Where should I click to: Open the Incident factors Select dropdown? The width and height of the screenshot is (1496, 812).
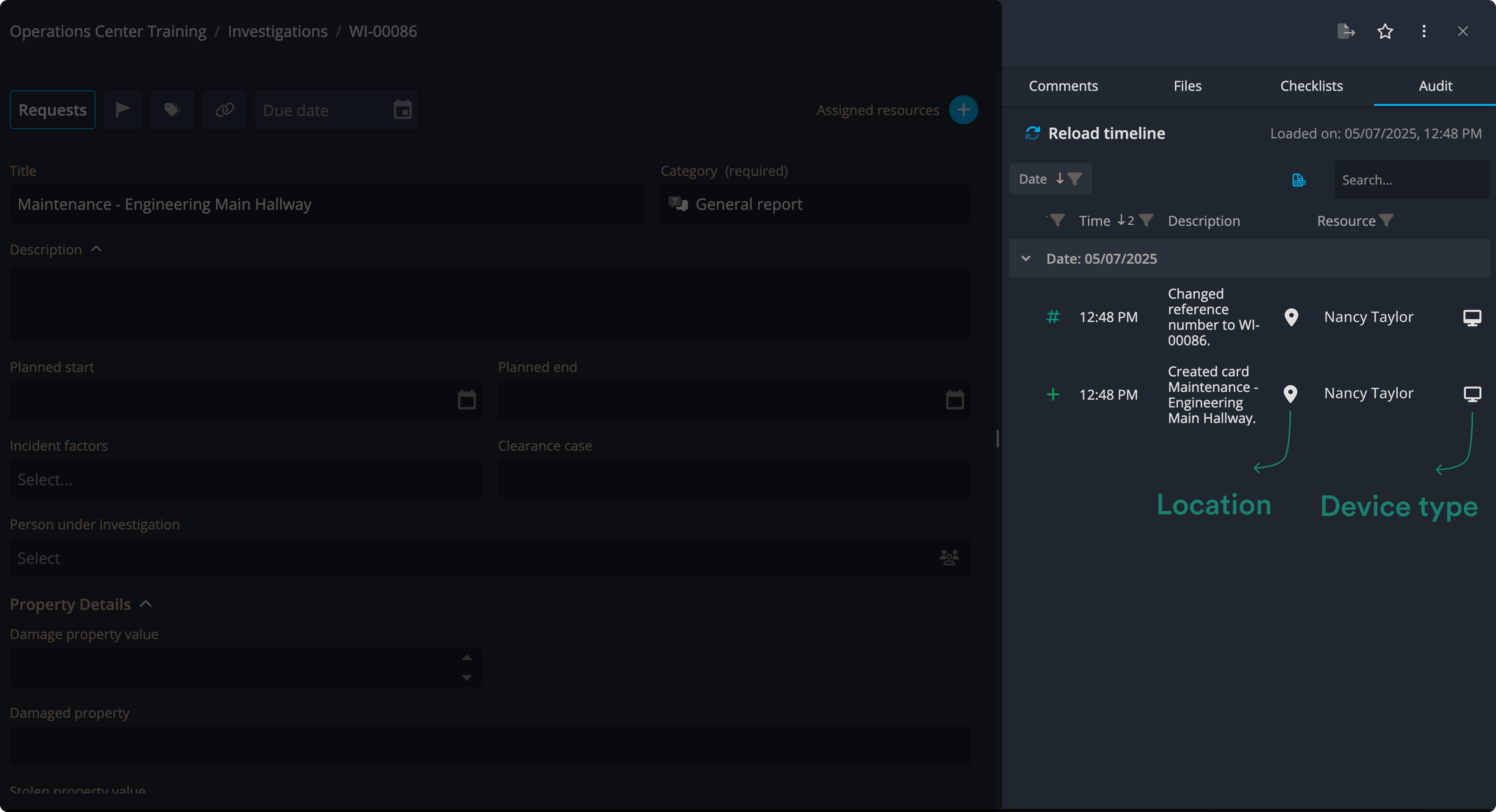pos(246,479)
